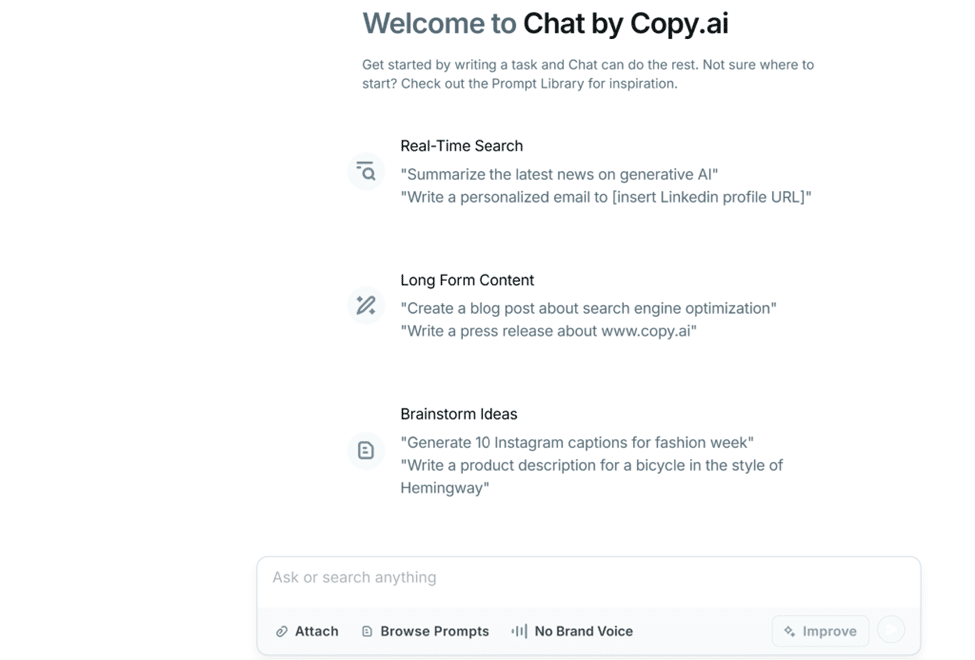Attach a file using the Attach button
The width and height of the screenshot is (975, 660).
(x=307, y=631)
